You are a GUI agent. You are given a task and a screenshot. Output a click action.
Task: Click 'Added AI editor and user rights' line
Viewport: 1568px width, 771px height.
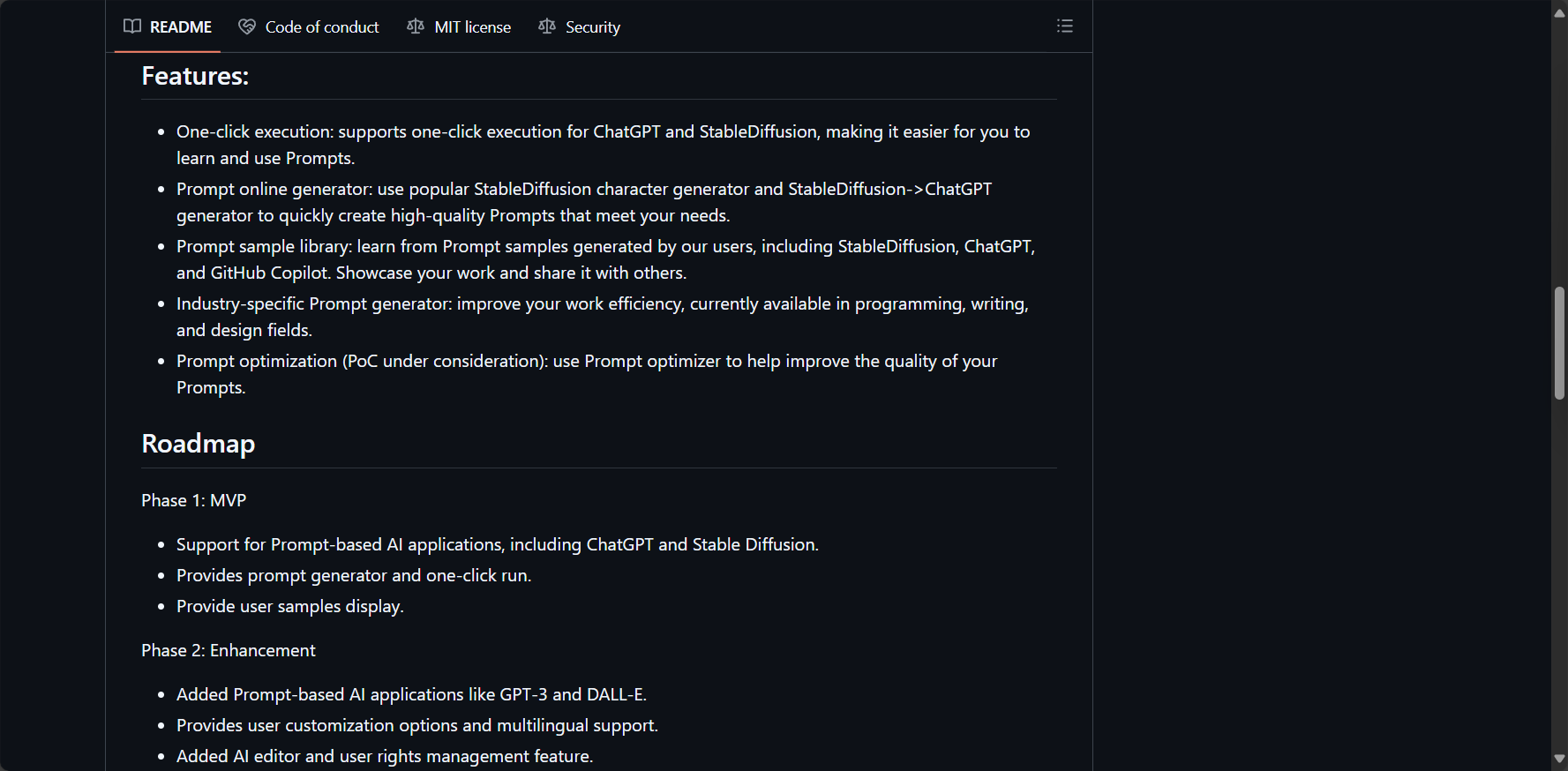pos(385,756)
